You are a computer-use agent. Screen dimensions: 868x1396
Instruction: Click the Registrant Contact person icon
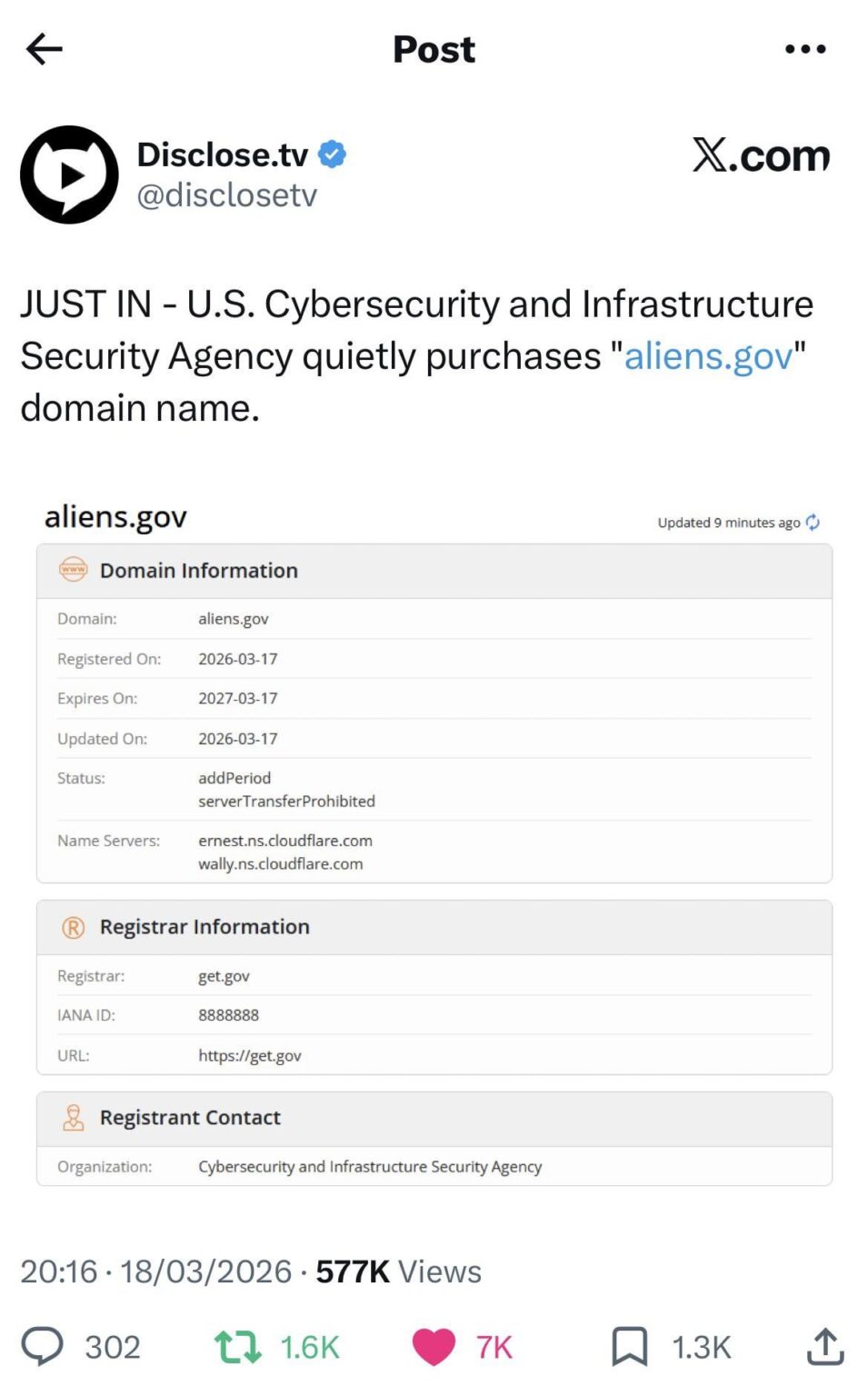click(73, 1118)
